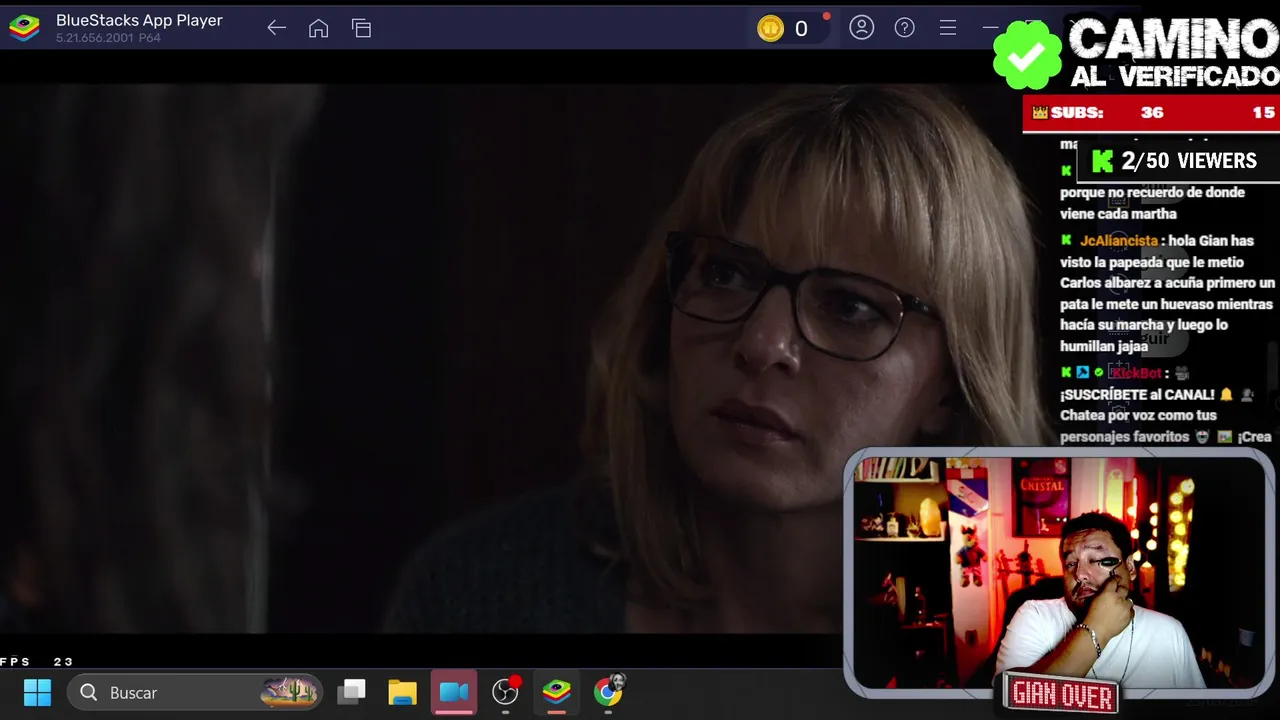Image resolution: width=1280 pixels, height=720 pixels.
Task: Go back with the BlueStacks back arrow
Action: tap(277, 28)
